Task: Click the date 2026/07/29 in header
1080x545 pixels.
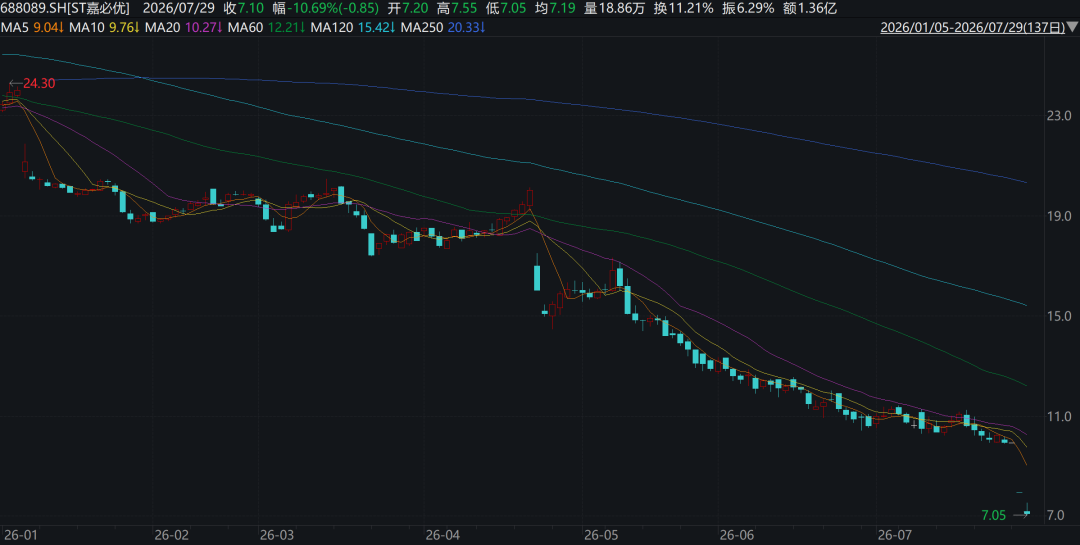Action: click(178, 9)
